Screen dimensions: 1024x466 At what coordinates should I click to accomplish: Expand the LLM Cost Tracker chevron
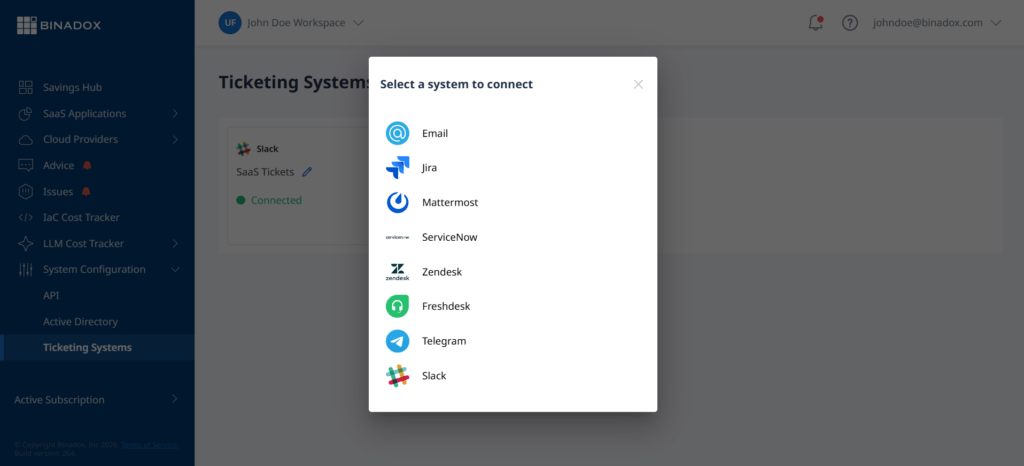point(175,243)
